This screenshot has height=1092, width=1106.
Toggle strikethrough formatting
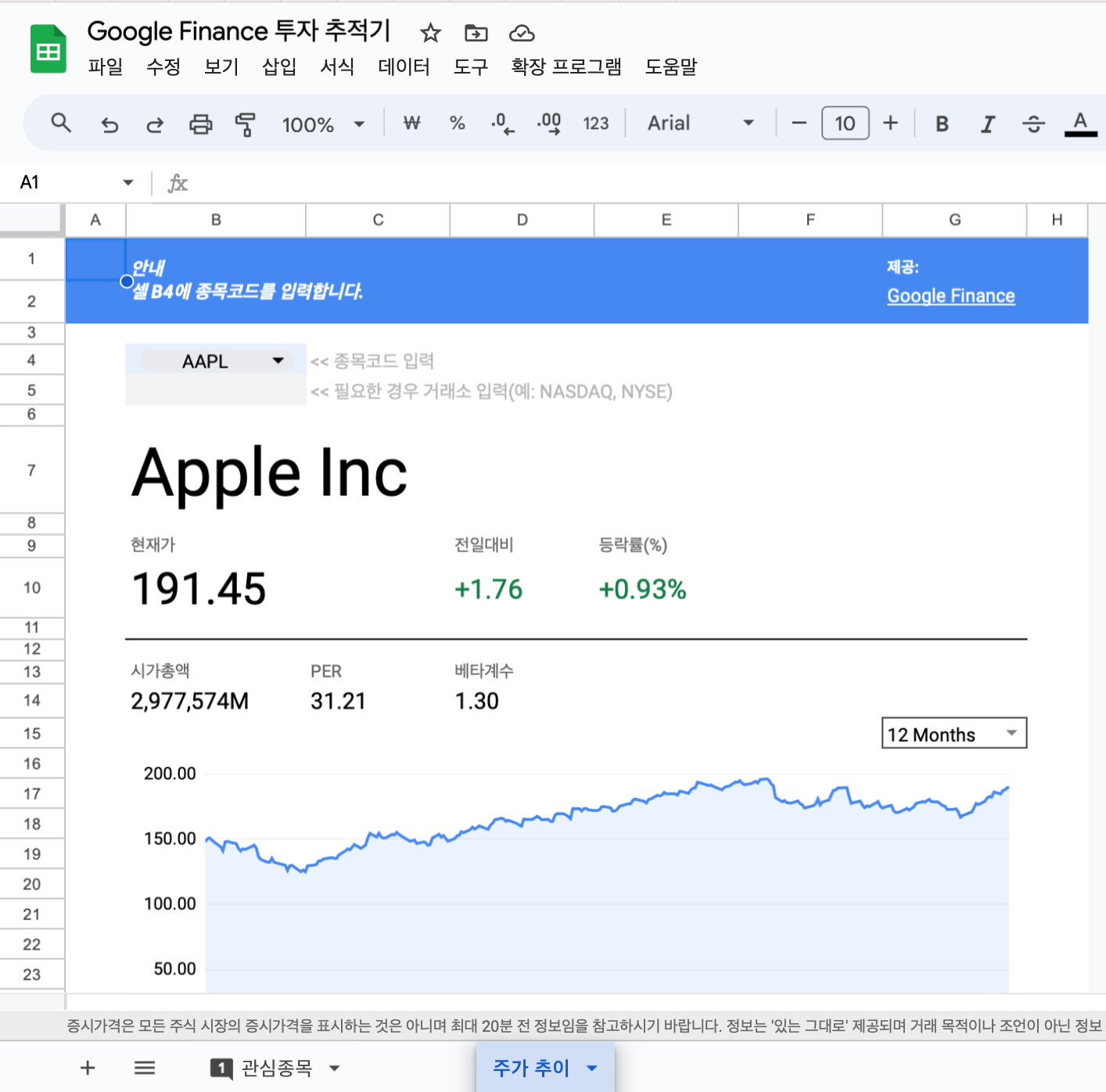(1033, 124)
